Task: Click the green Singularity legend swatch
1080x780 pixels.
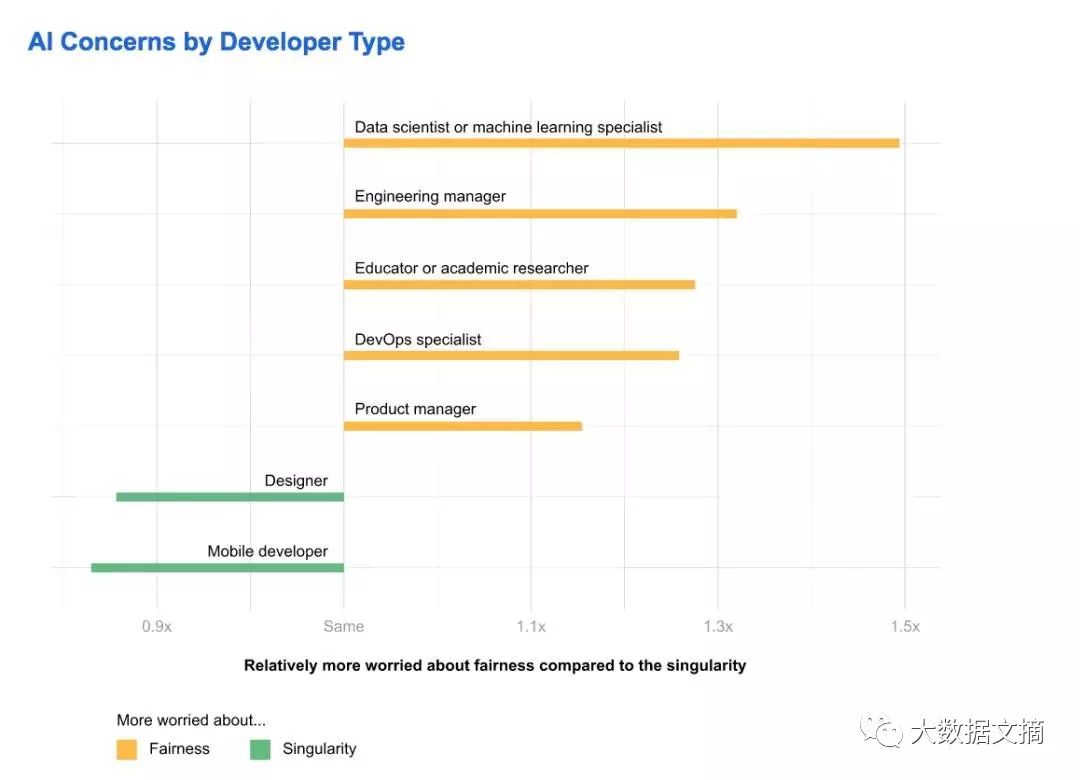Action: pos(260,750)
